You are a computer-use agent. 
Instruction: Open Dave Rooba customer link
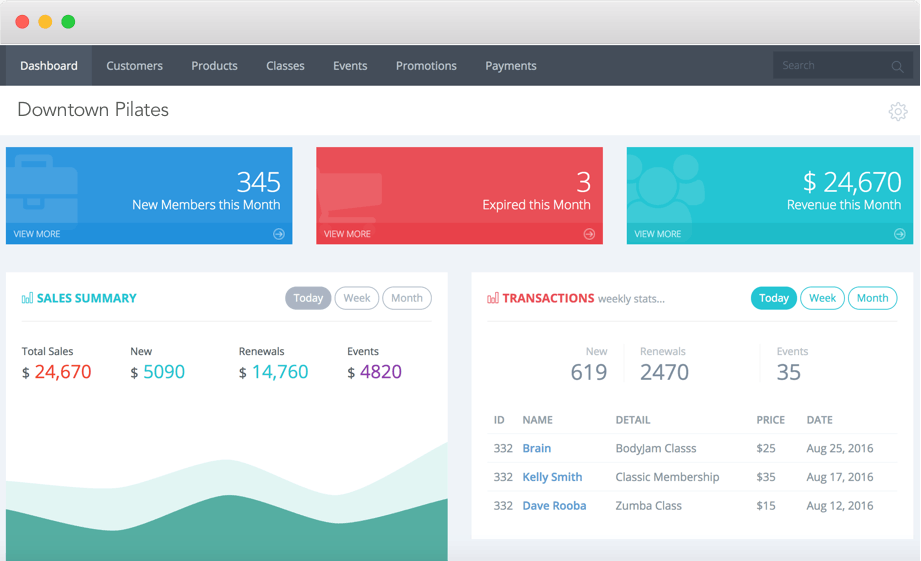click(554, 506)
